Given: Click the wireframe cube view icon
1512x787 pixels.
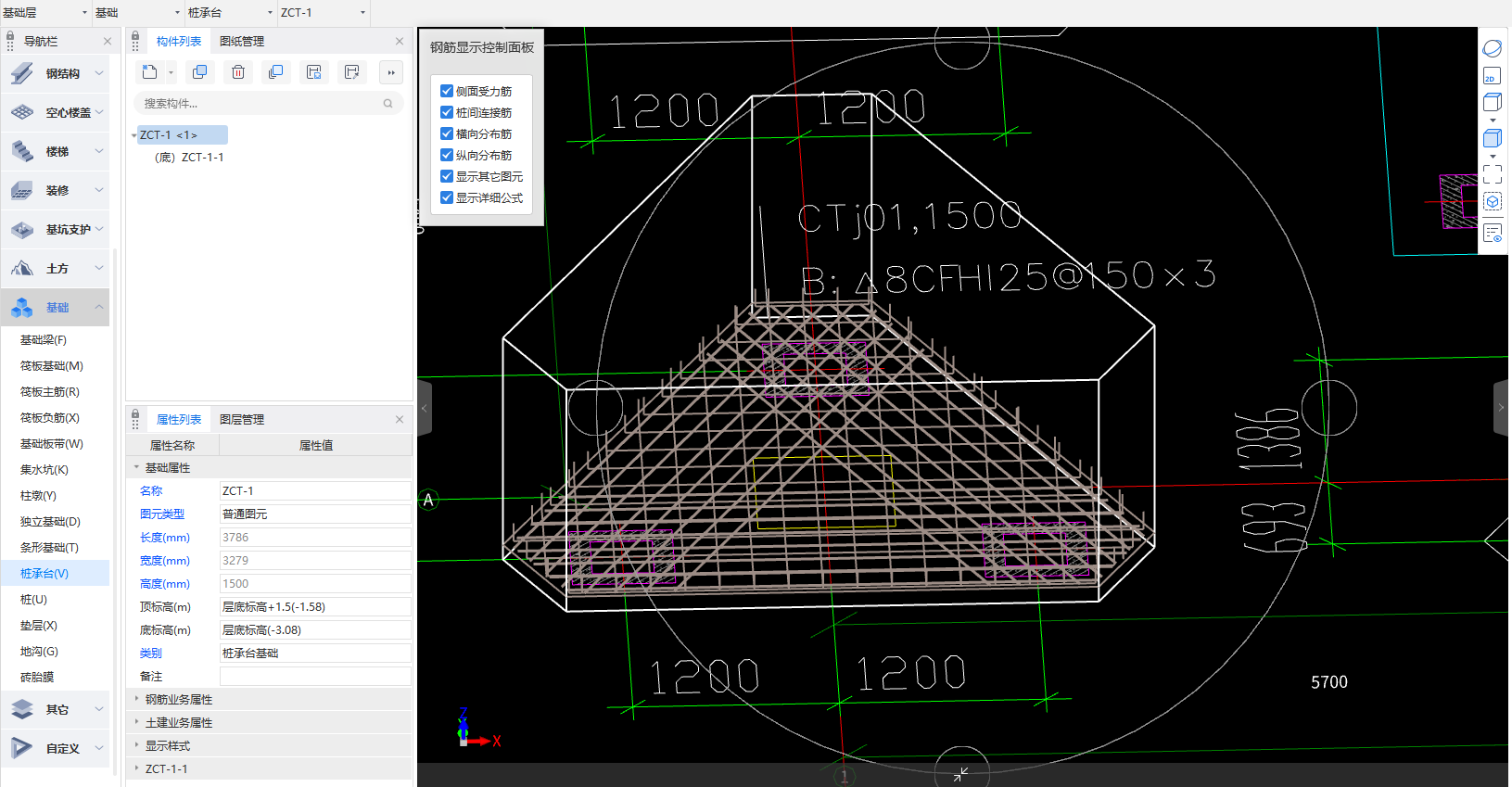Looking at the screenshot, I should point(1492,103).
